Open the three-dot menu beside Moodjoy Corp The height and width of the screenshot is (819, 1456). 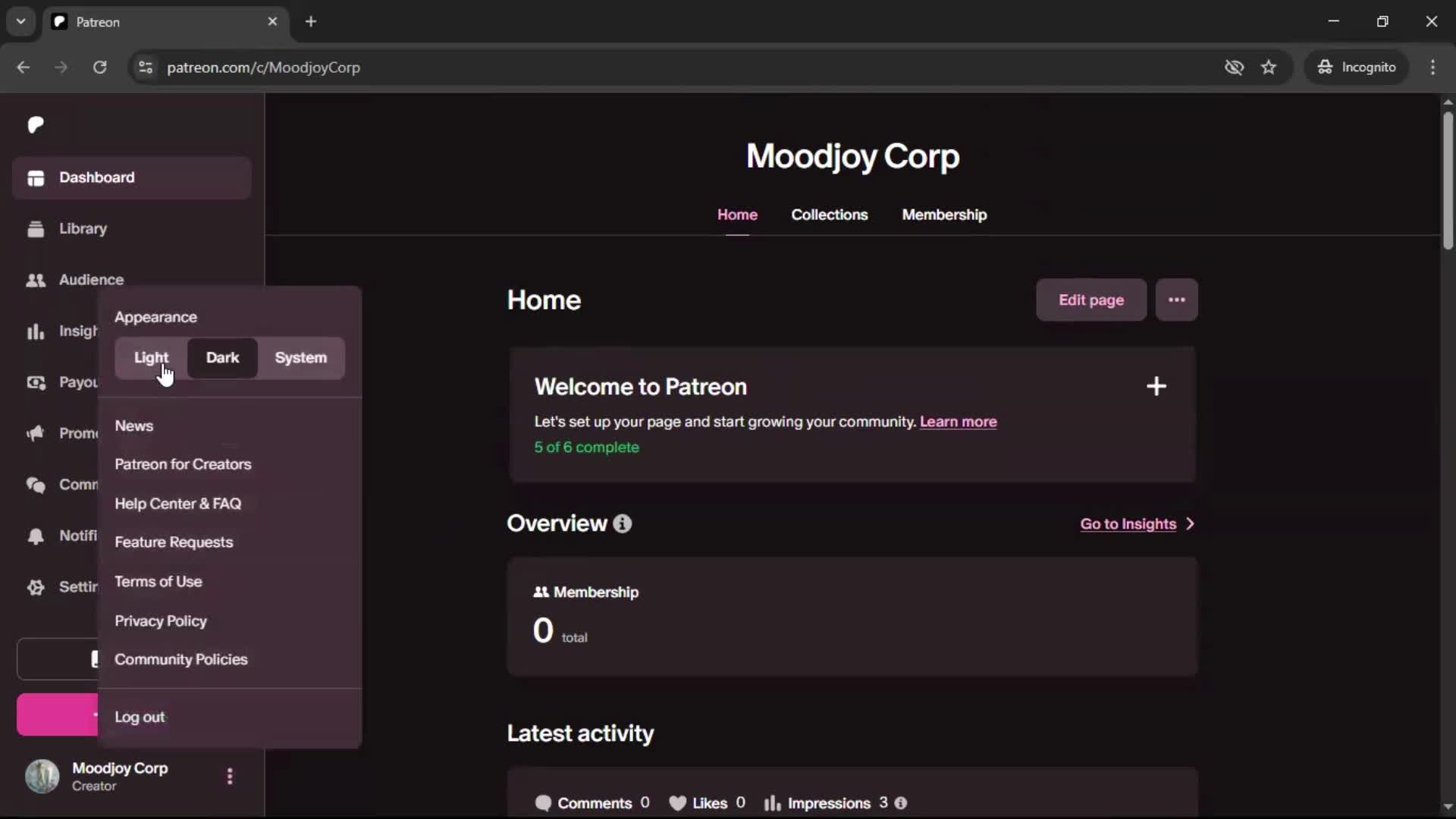pyautogui.click(x=230, y=776)
